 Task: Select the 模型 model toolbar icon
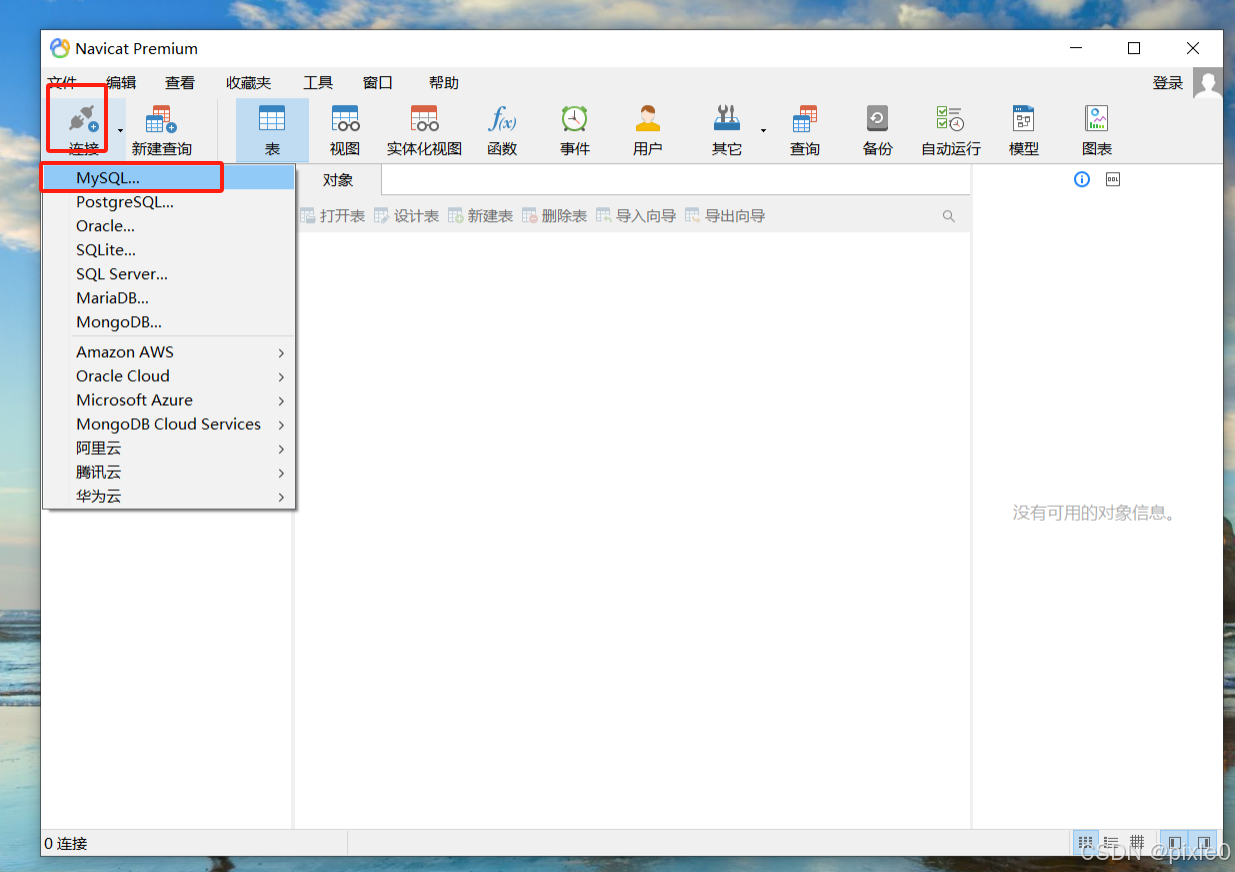pyautogui.click(x=1023, y=119)
